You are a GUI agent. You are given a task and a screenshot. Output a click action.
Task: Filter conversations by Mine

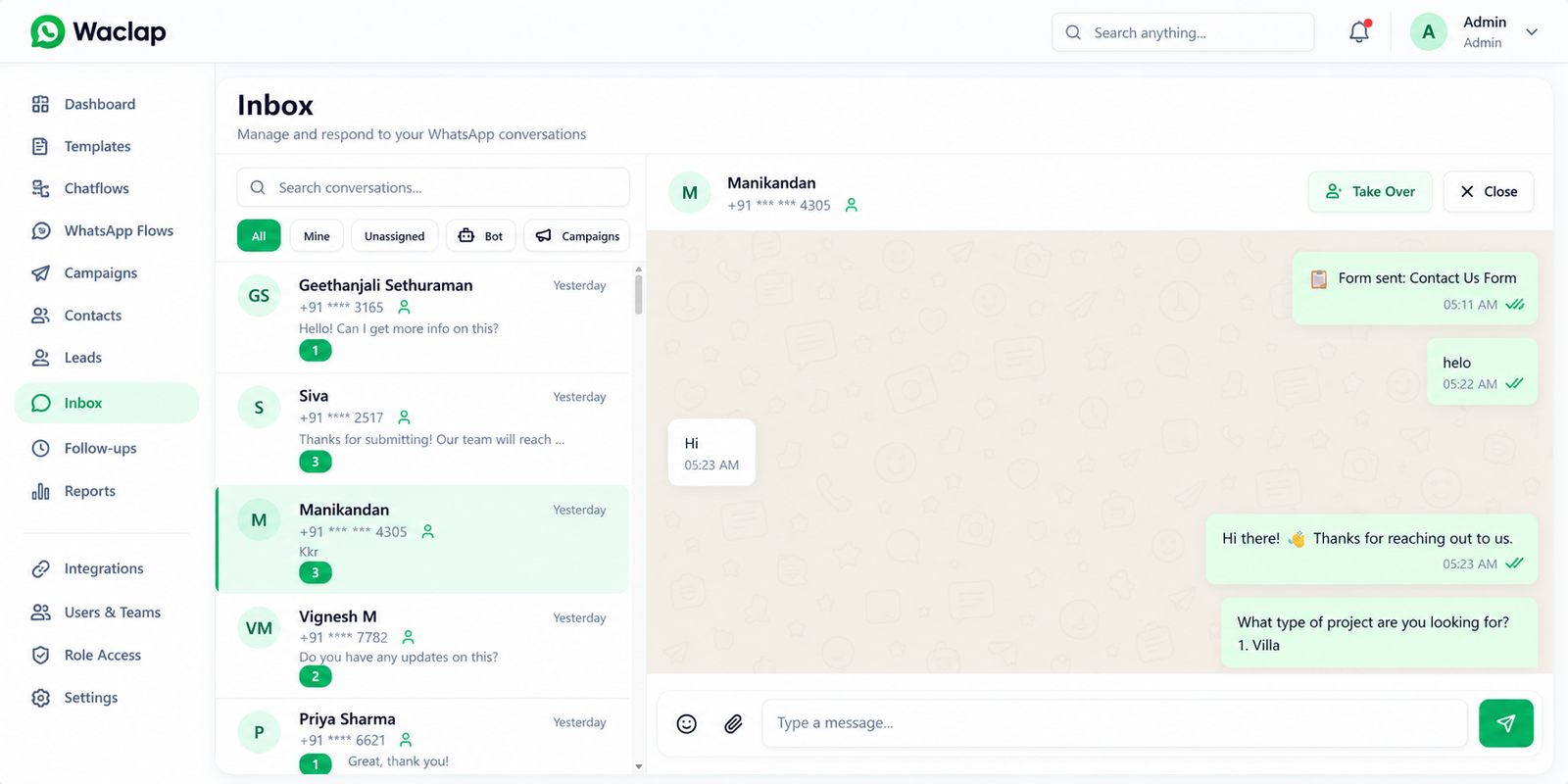[317, 236]
